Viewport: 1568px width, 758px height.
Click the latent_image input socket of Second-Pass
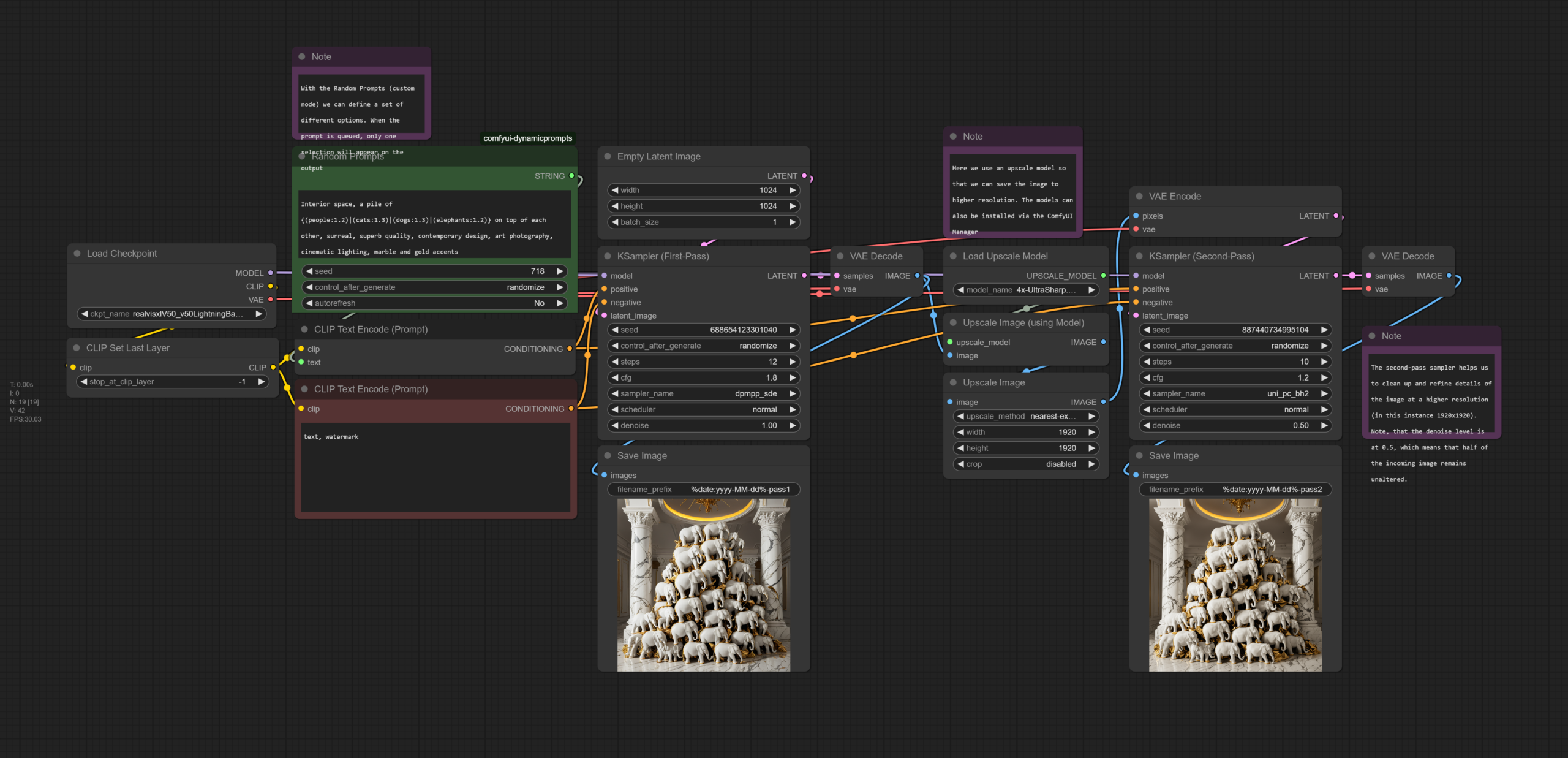click(1136, 316)
